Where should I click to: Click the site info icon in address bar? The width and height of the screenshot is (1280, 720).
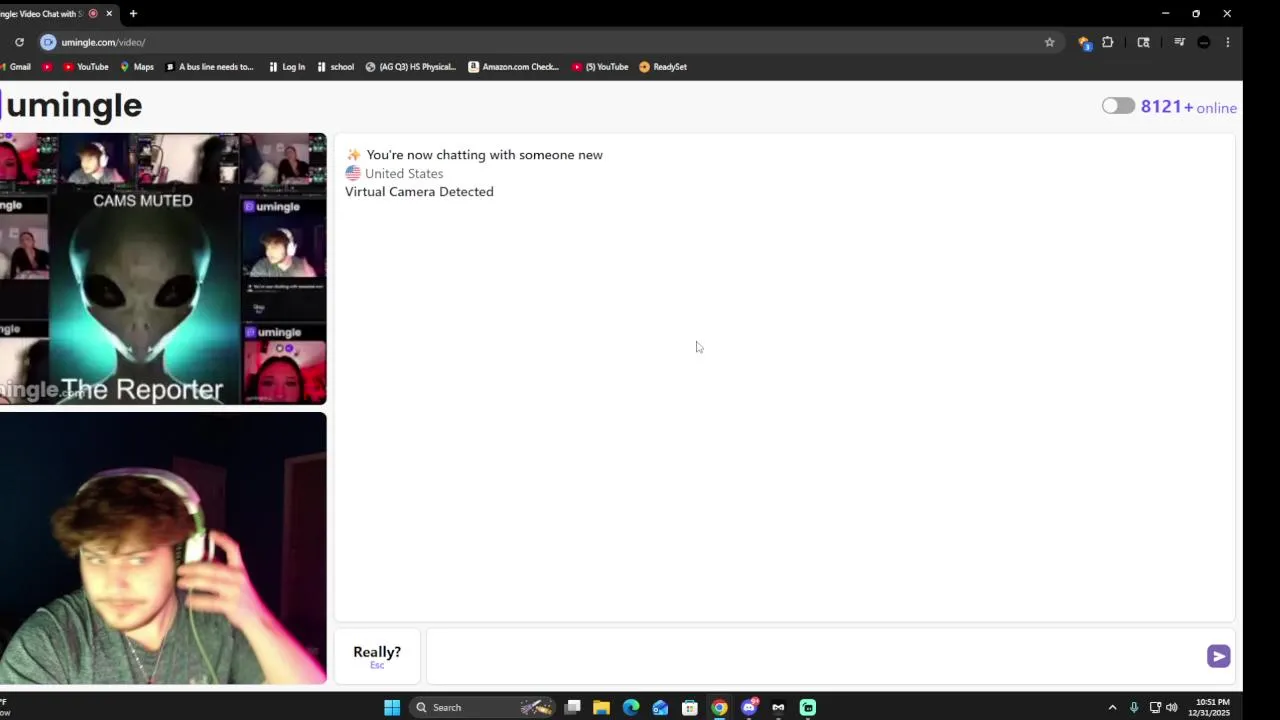48,42
